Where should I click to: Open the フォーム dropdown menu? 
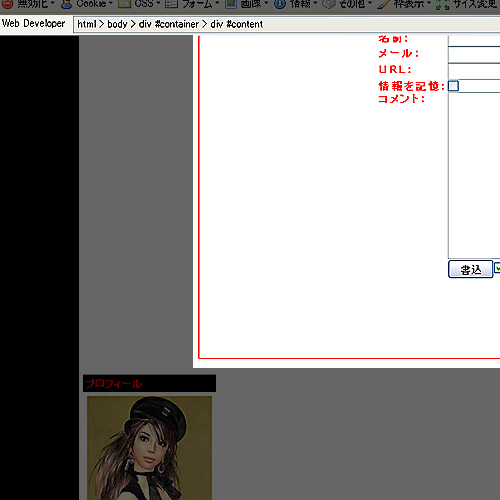197,4
